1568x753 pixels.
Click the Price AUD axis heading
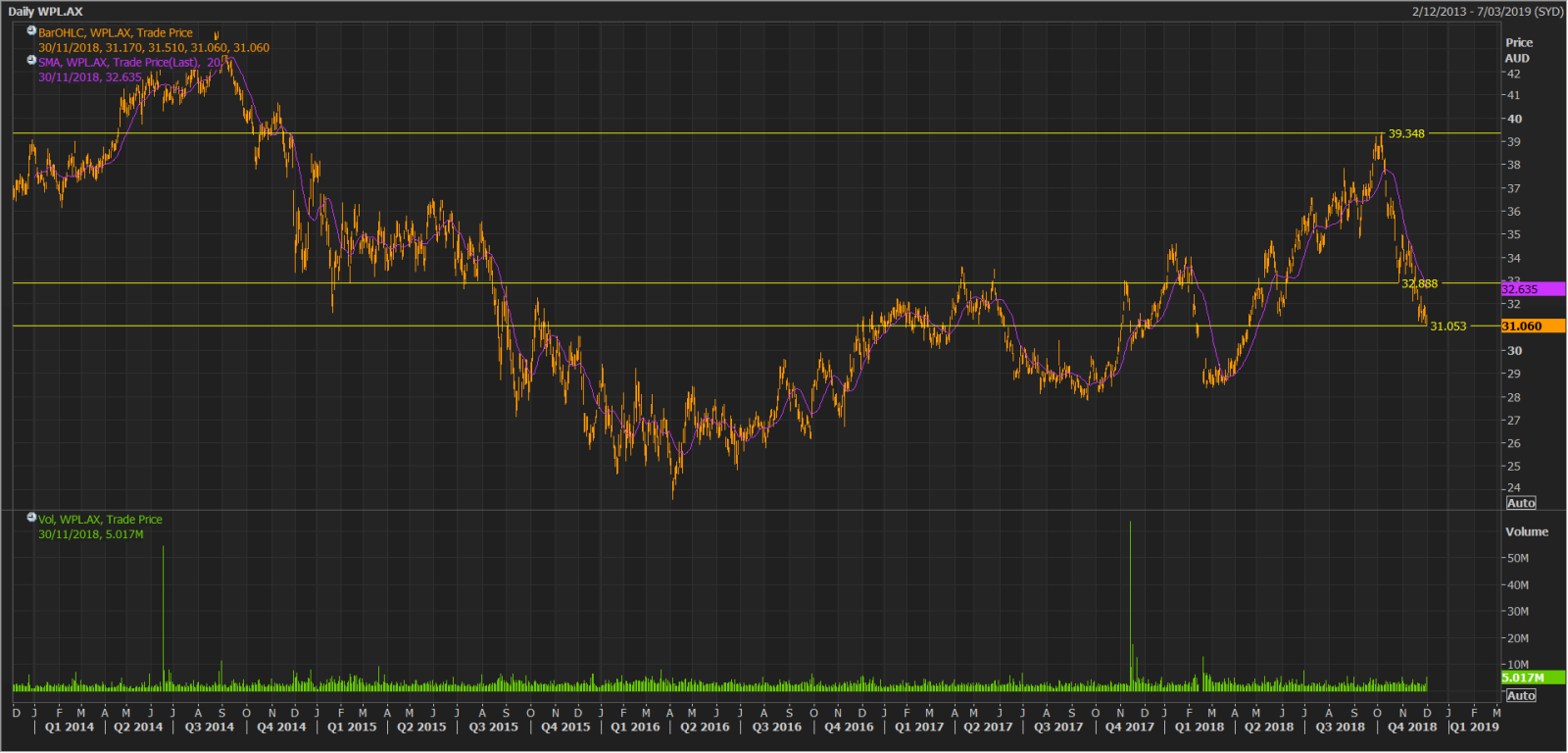pyautogui.click(x=1518, y=50)
